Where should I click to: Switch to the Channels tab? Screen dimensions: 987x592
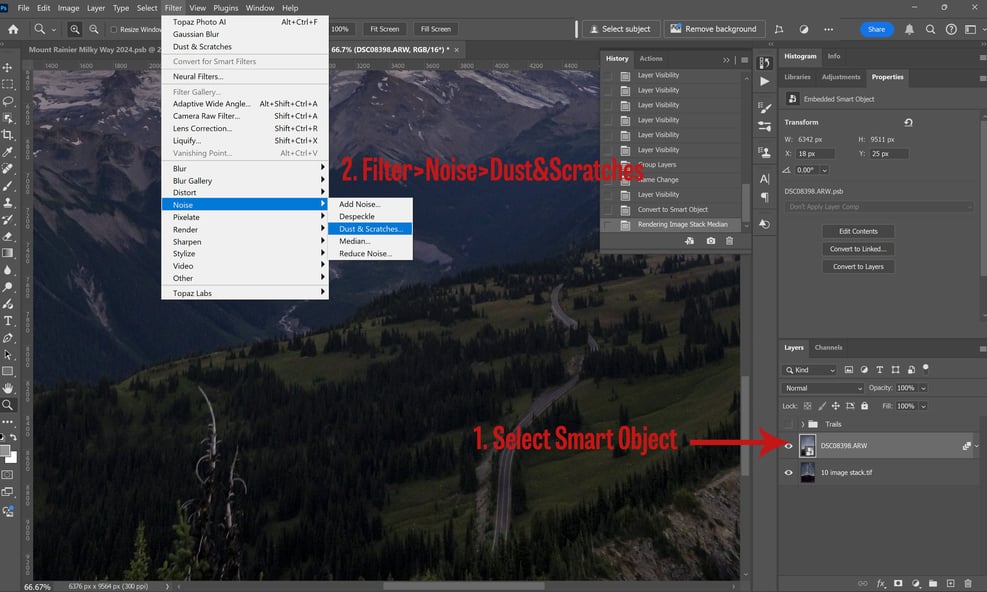828,348
